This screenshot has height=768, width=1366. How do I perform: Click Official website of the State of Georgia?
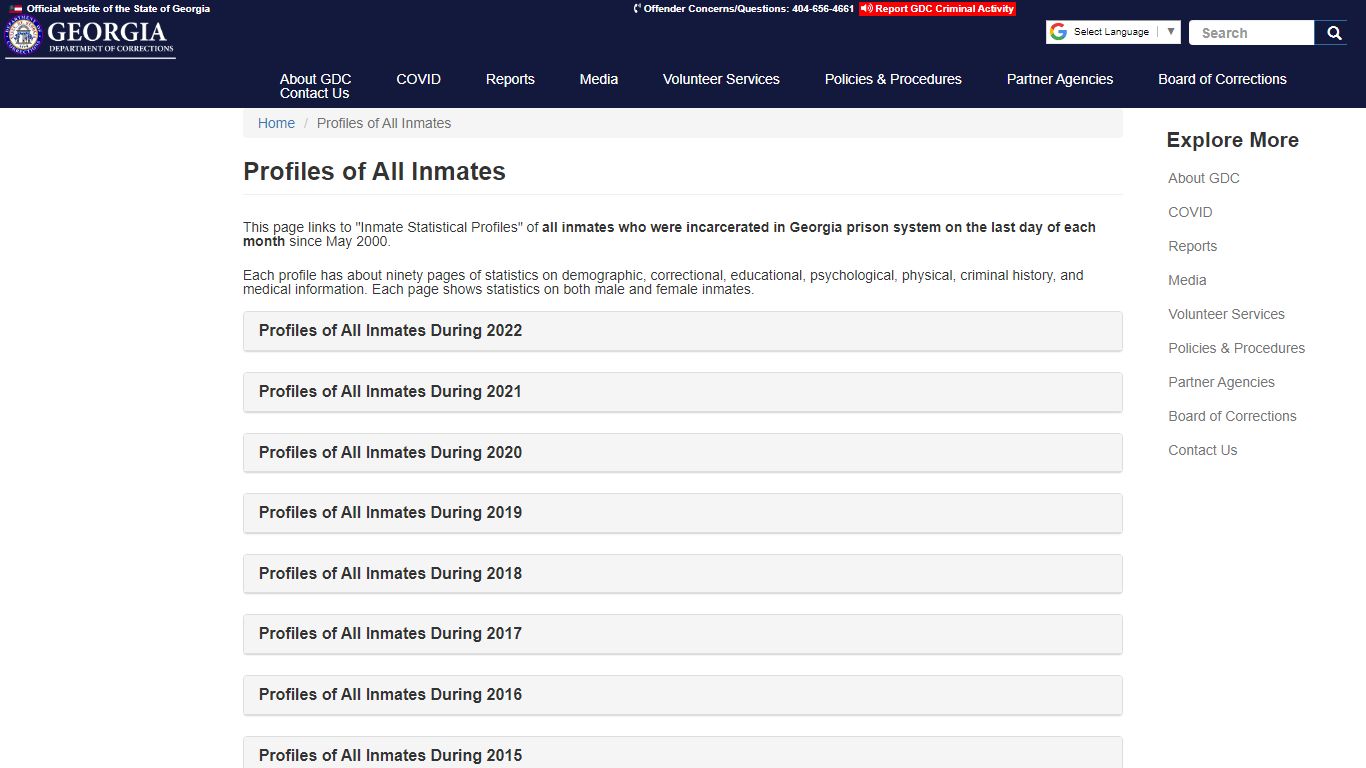[x=118, y=9]
